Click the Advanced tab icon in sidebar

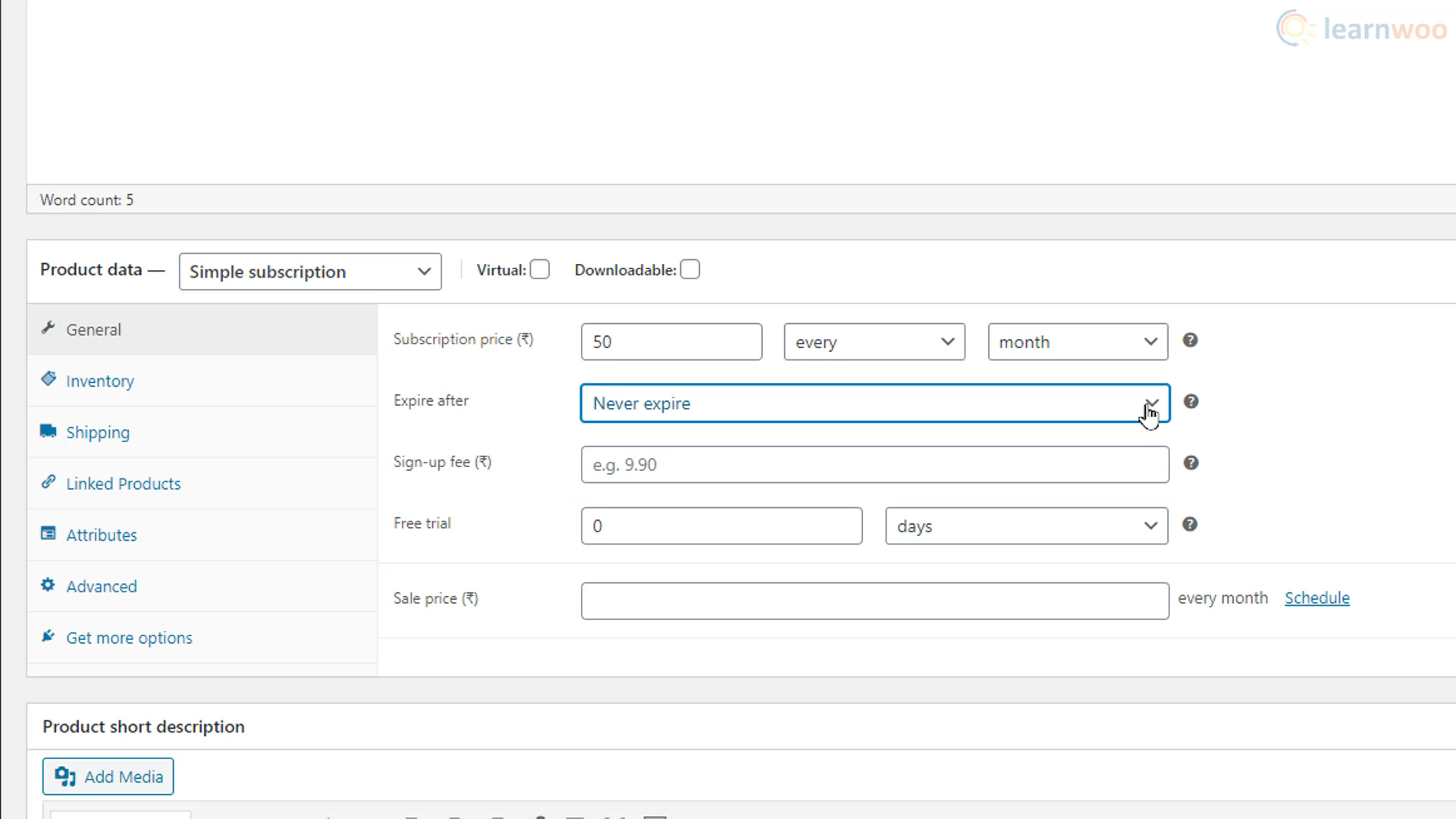coord(47,585)
